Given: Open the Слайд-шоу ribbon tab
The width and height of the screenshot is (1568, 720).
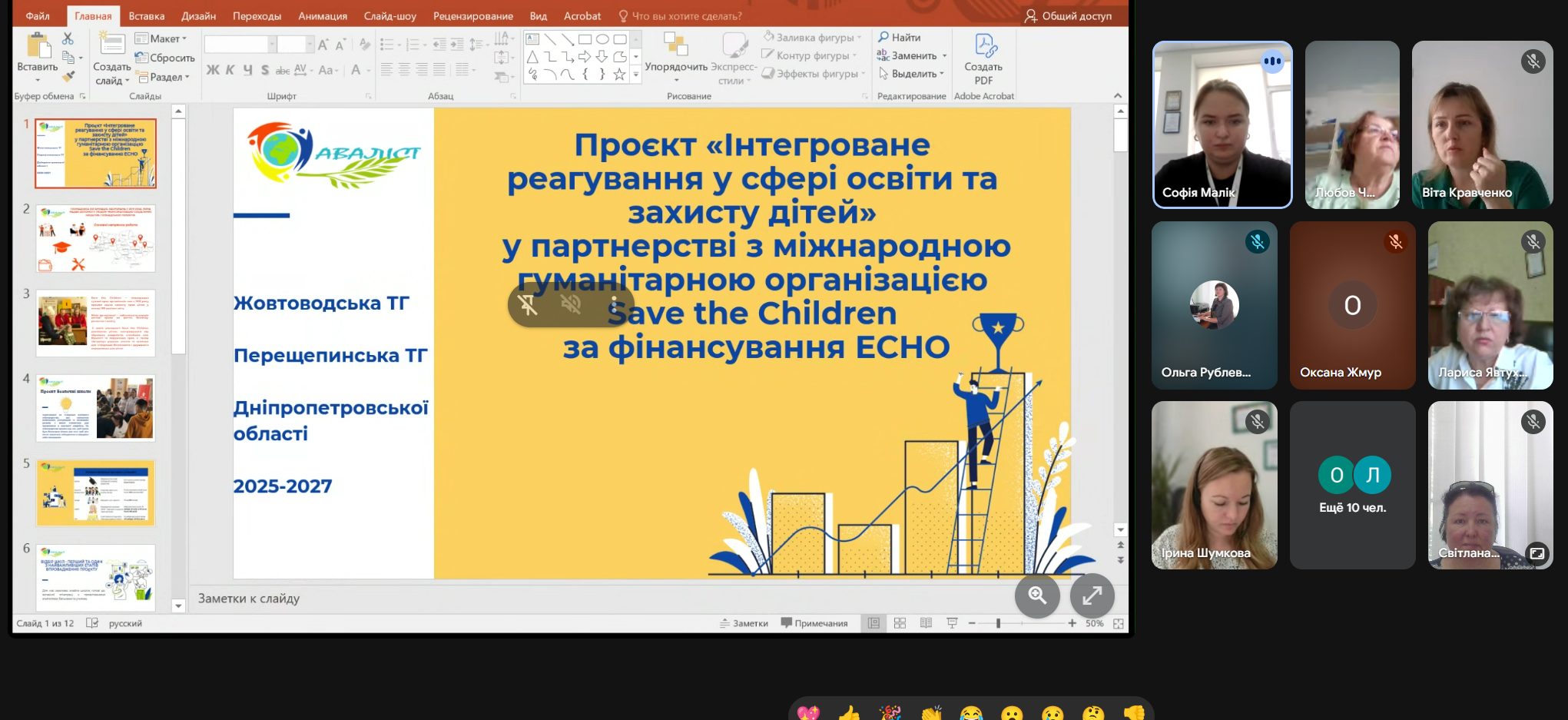Looking at the screenshot, I should click(390, 15).
